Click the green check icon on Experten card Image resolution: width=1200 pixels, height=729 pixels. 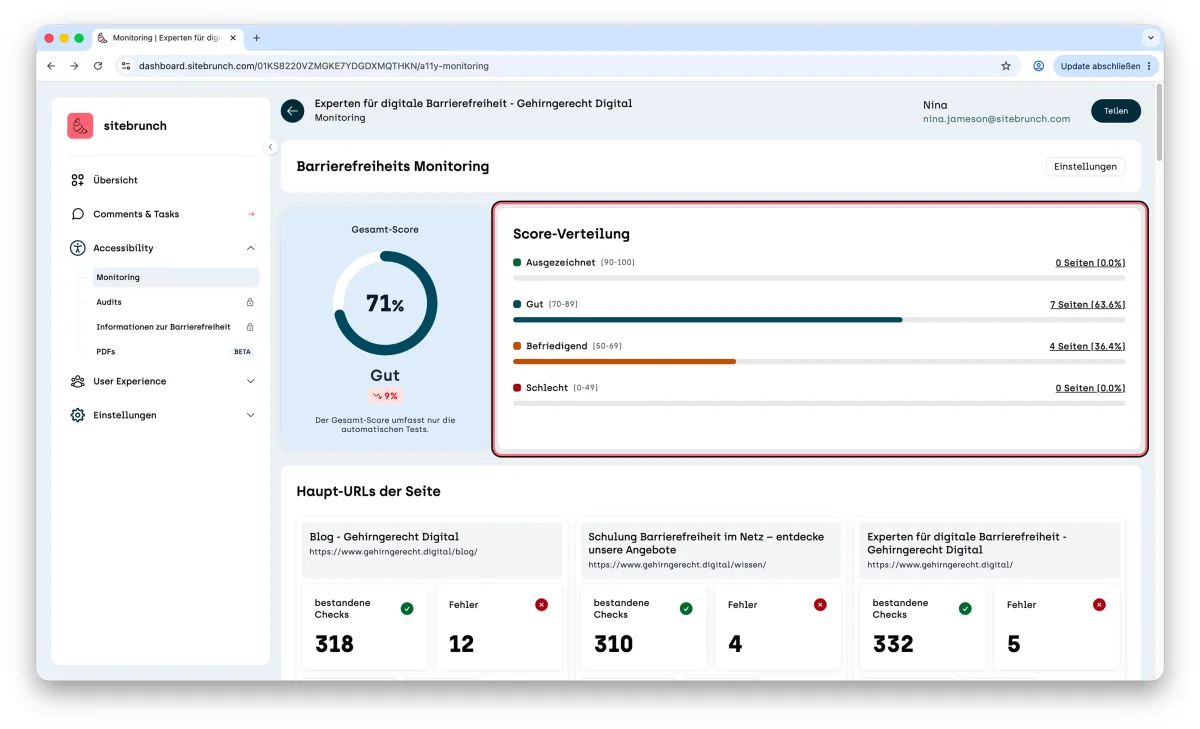(965, 608)
